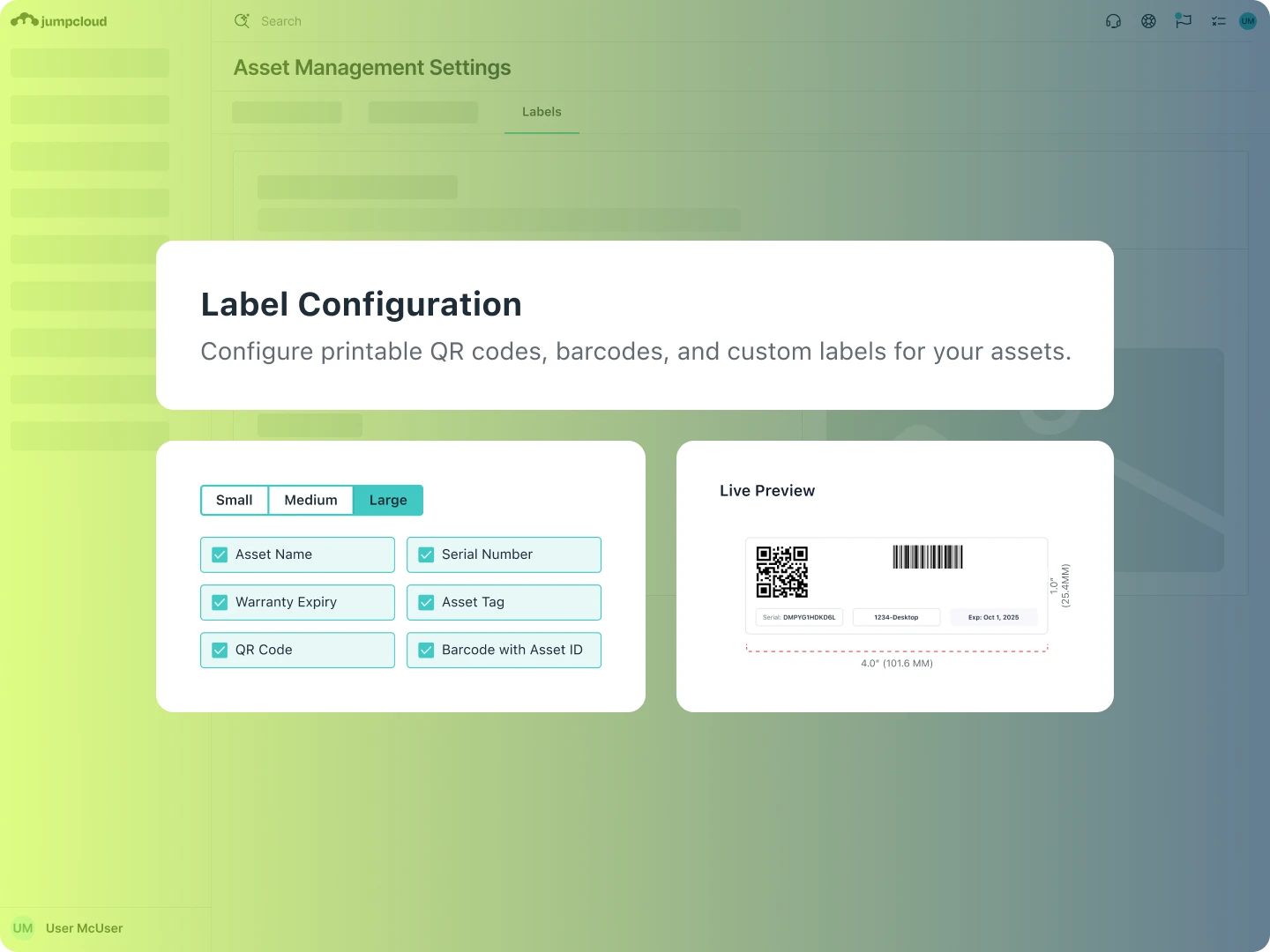Switch to the Labels tab
This screenshot has height=952, width=1270.
tap(542, 112)
